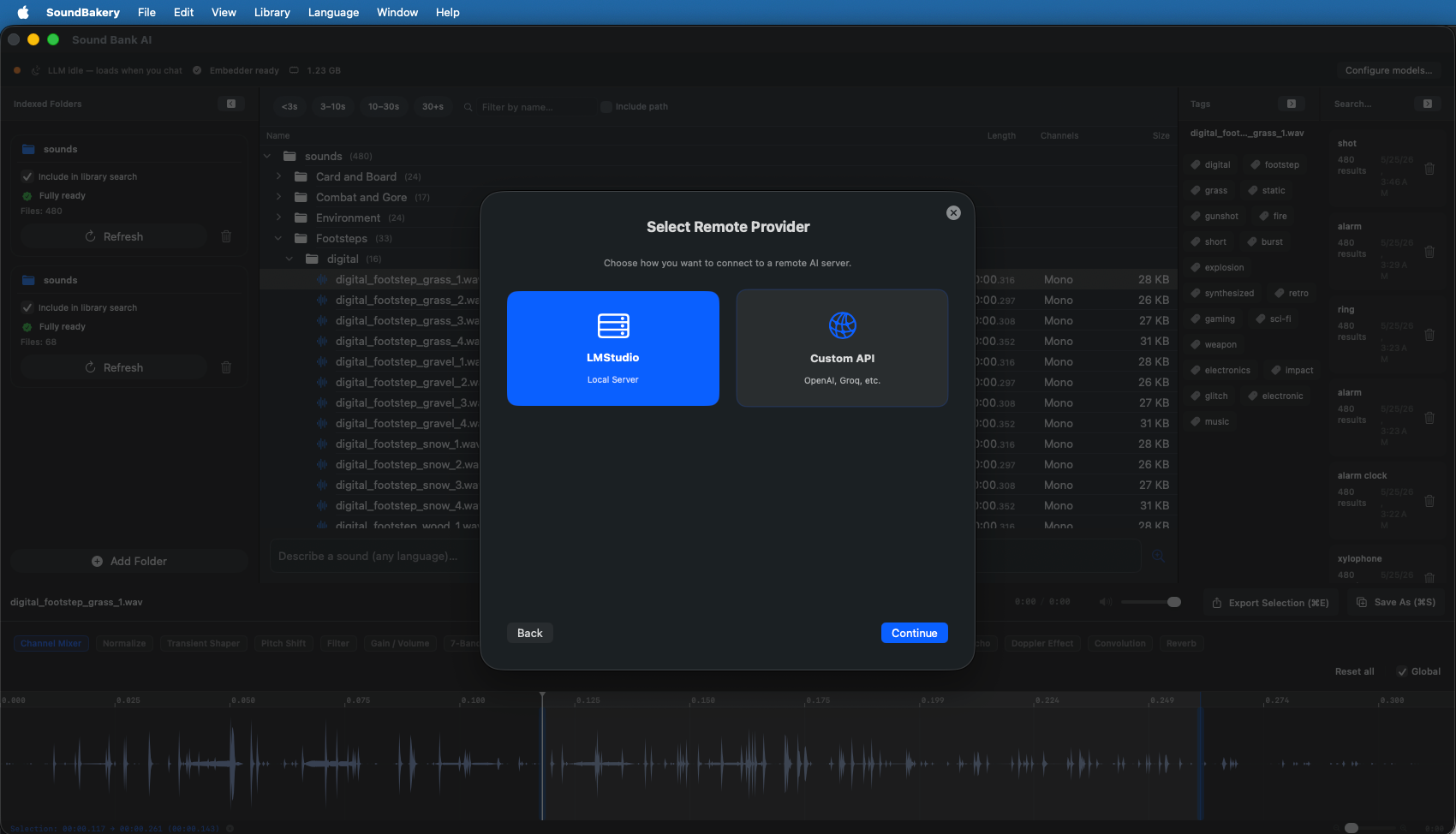The height and width of the screenshot is (834, 1456).
Task: Toggle the Include path checkbox
Action: tap(606, 107)
